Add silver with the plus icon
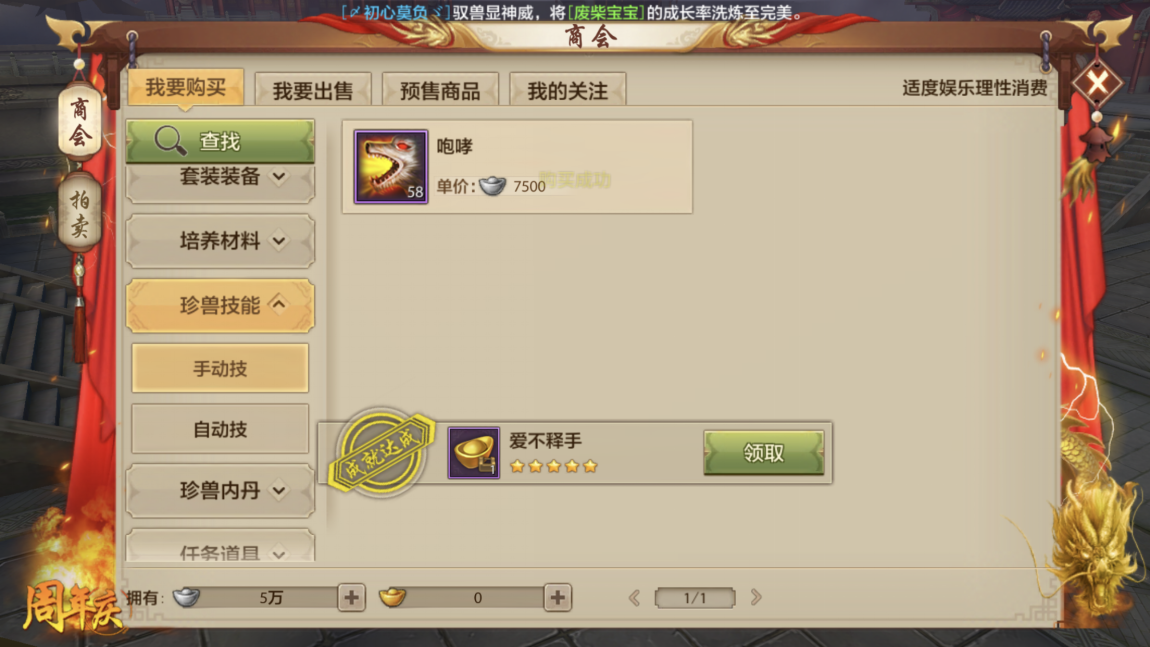The image size is (1150, 647). pos(351,598)
